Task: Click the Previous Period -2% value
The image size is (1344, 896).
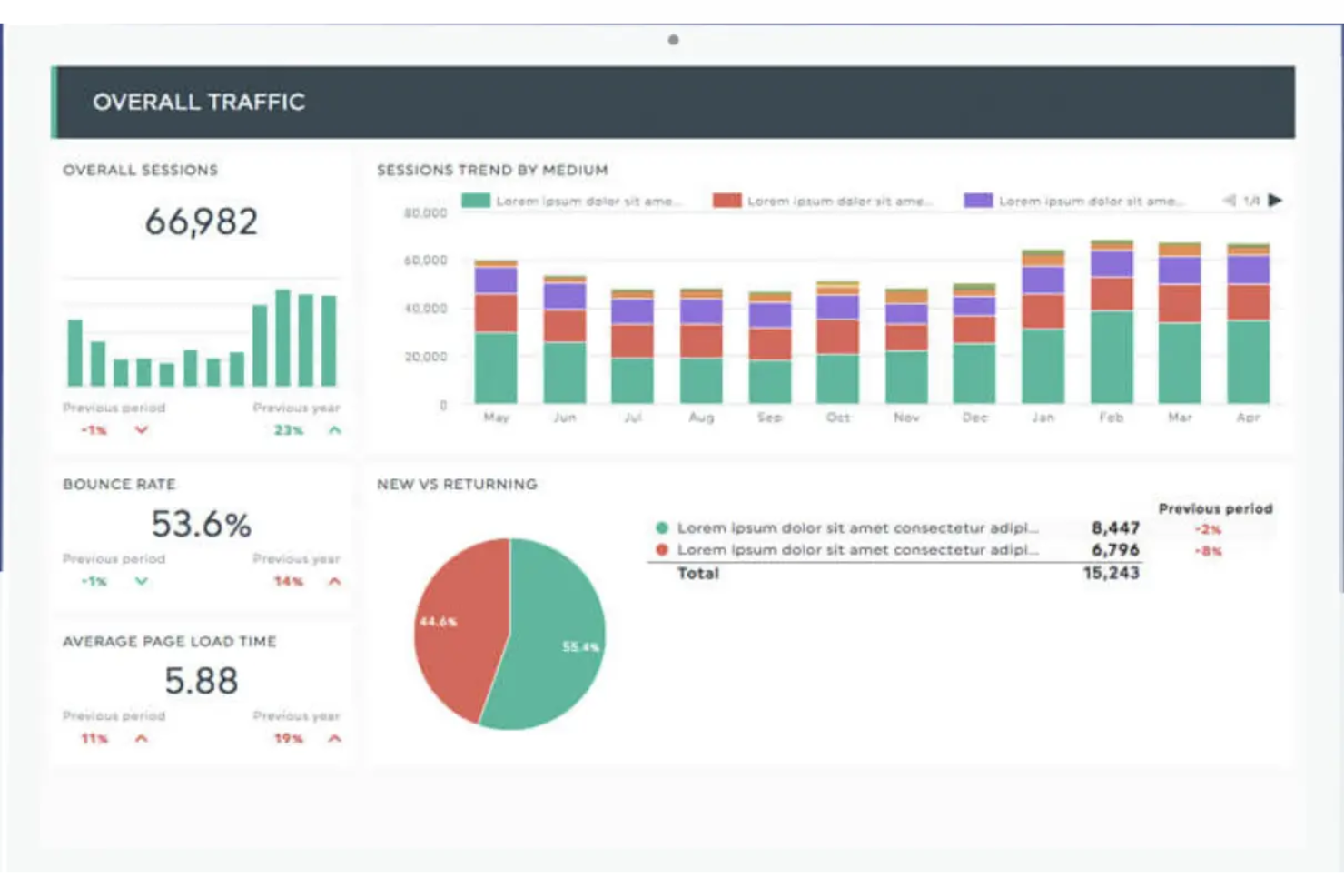Action: coord(1209,528)
